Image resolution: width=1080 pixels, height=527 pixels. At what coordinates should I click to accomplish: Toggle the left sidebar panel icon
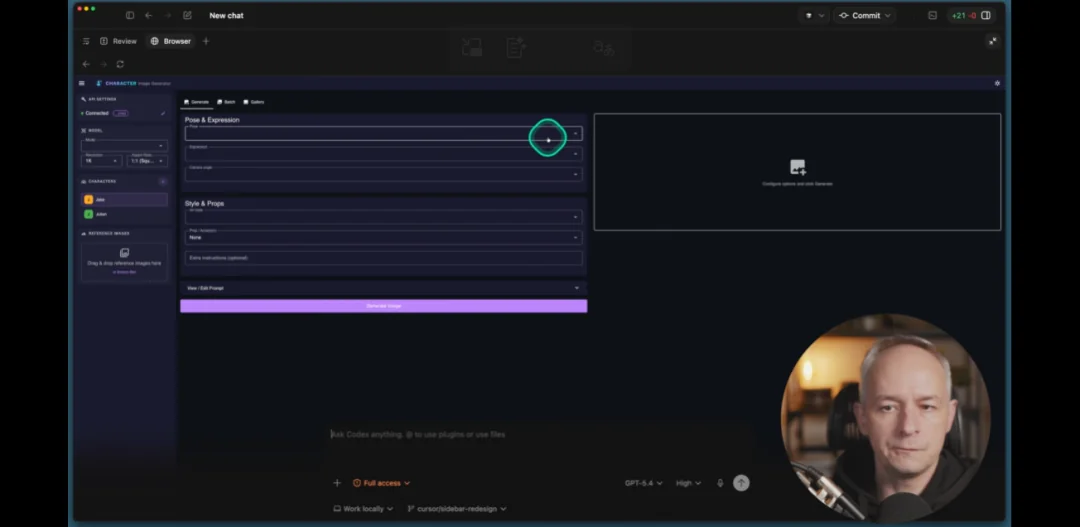tap(130, 16)
